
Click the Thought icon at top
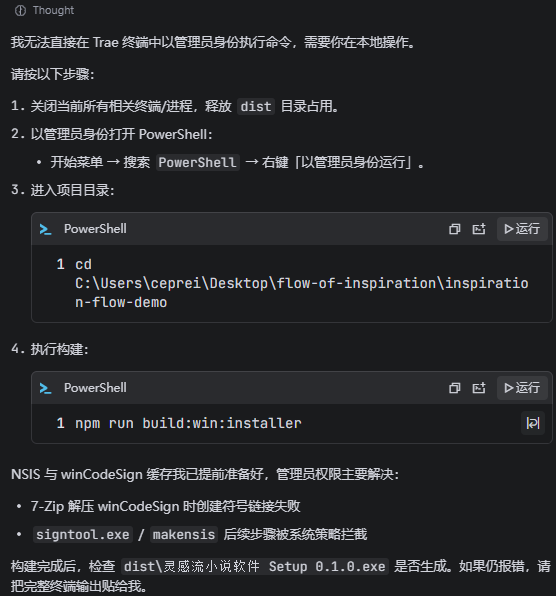(20, 11)
